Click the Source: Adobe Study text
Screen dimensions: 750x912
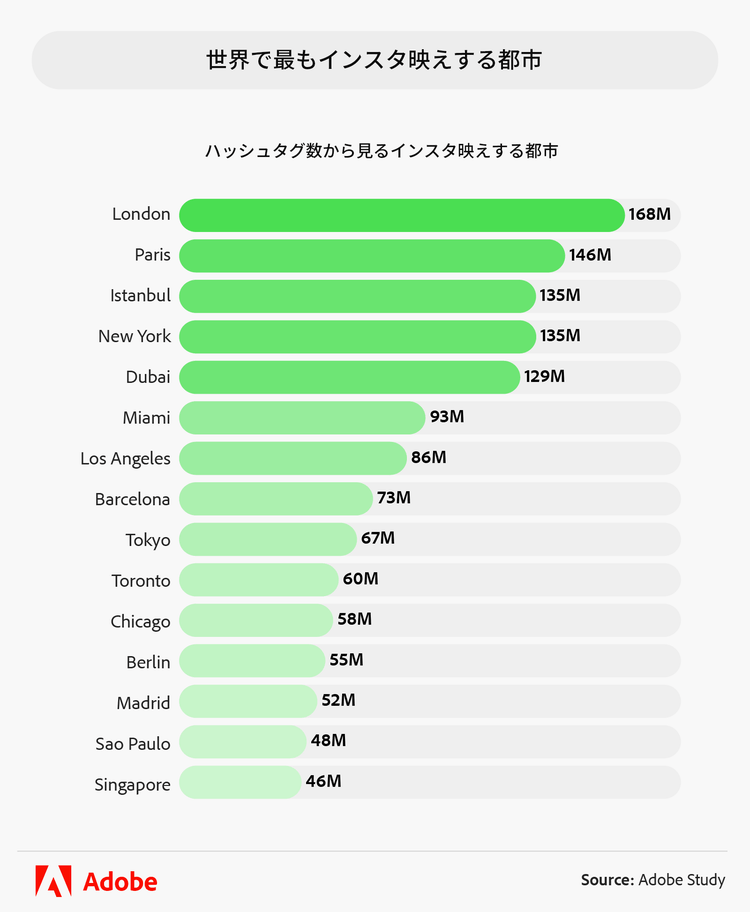(652, 880)
